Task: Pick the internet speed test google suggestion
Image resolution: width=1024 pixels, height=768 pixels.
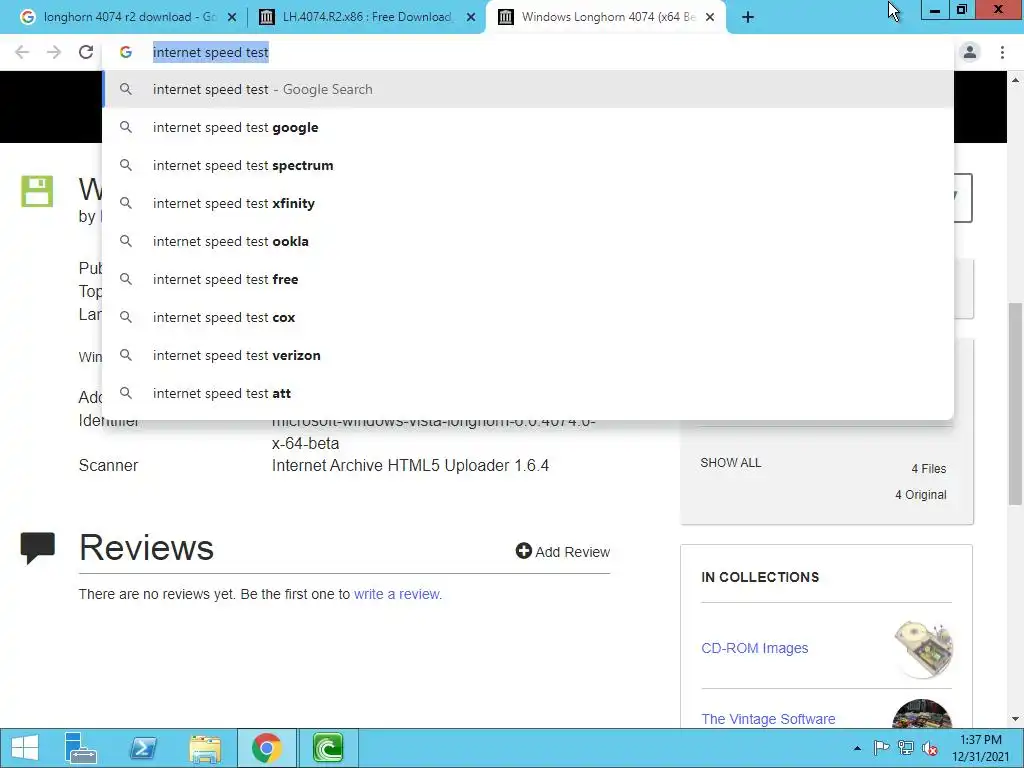Action: click(x=528, y=127)
